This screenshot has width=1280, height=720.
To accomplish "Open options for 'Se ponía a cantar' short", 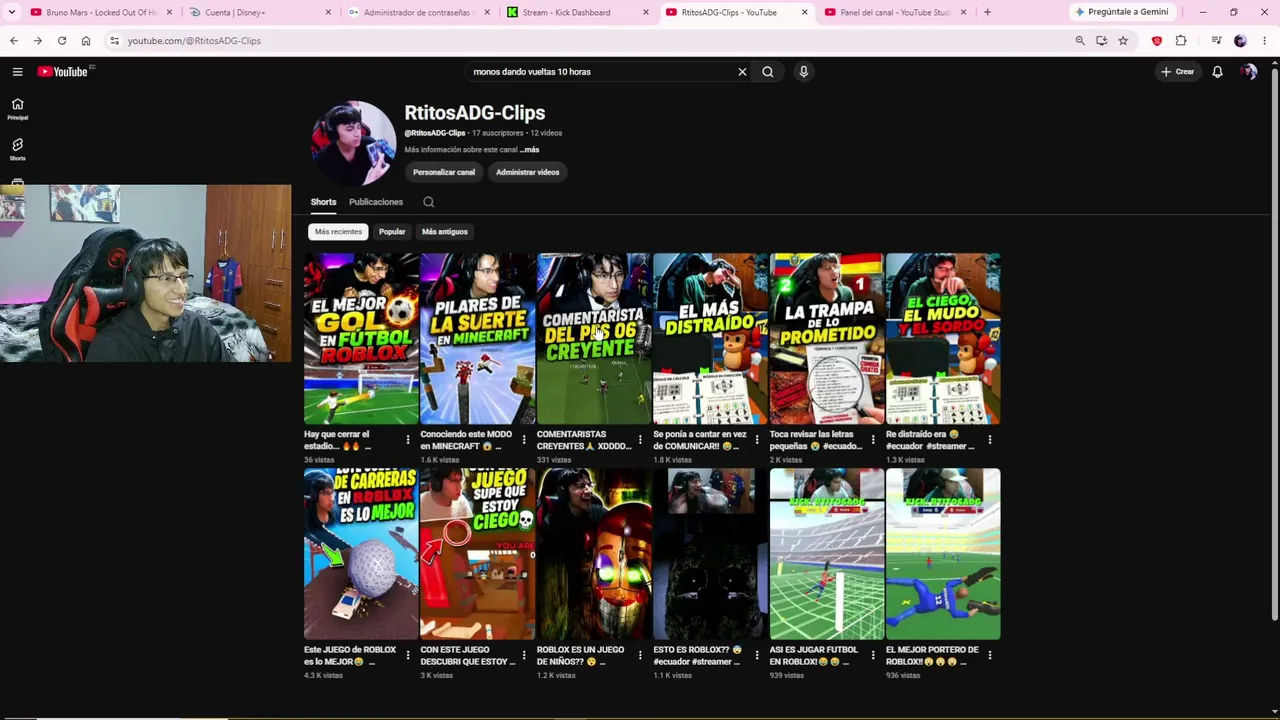I will (756, 439).
